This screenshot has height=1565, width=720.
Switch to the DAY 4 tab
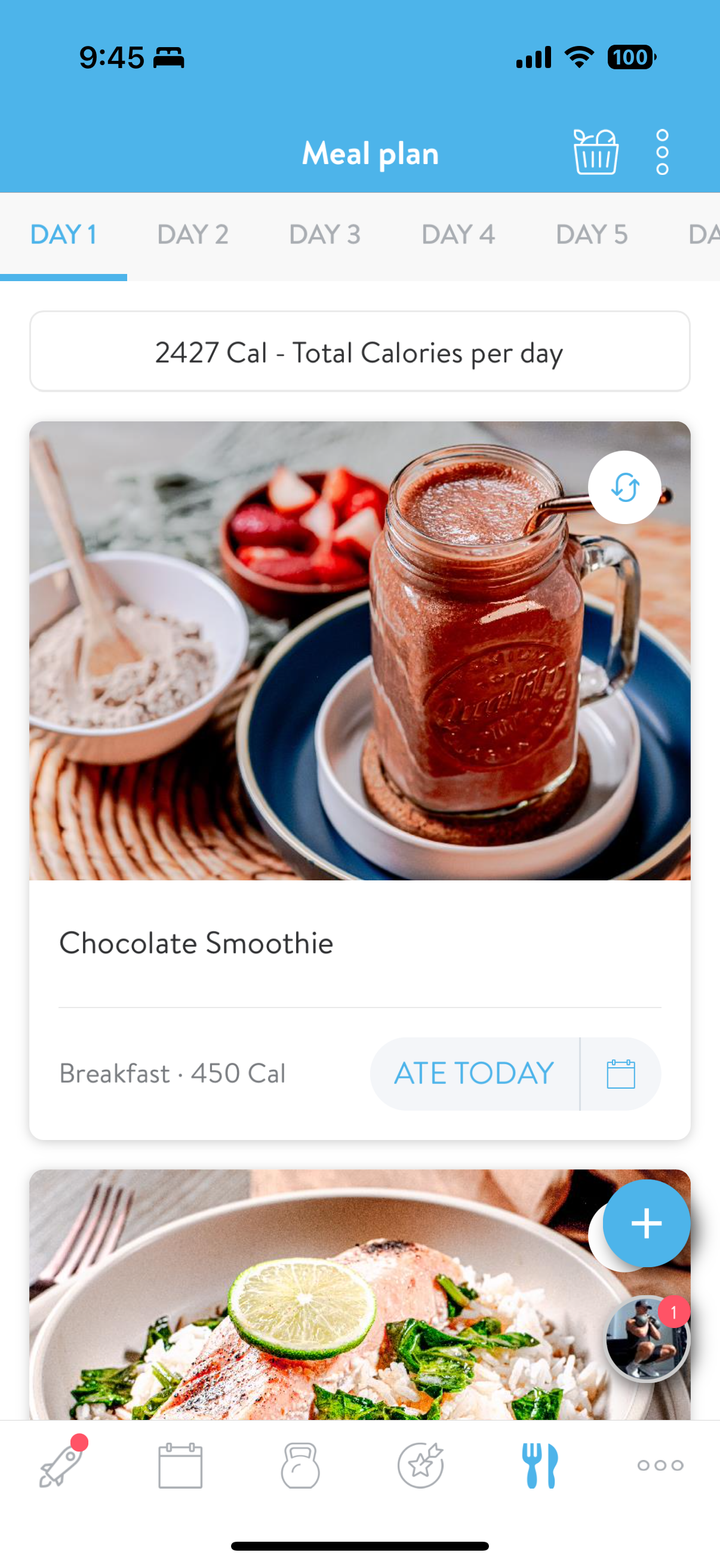tap(458, 235)
